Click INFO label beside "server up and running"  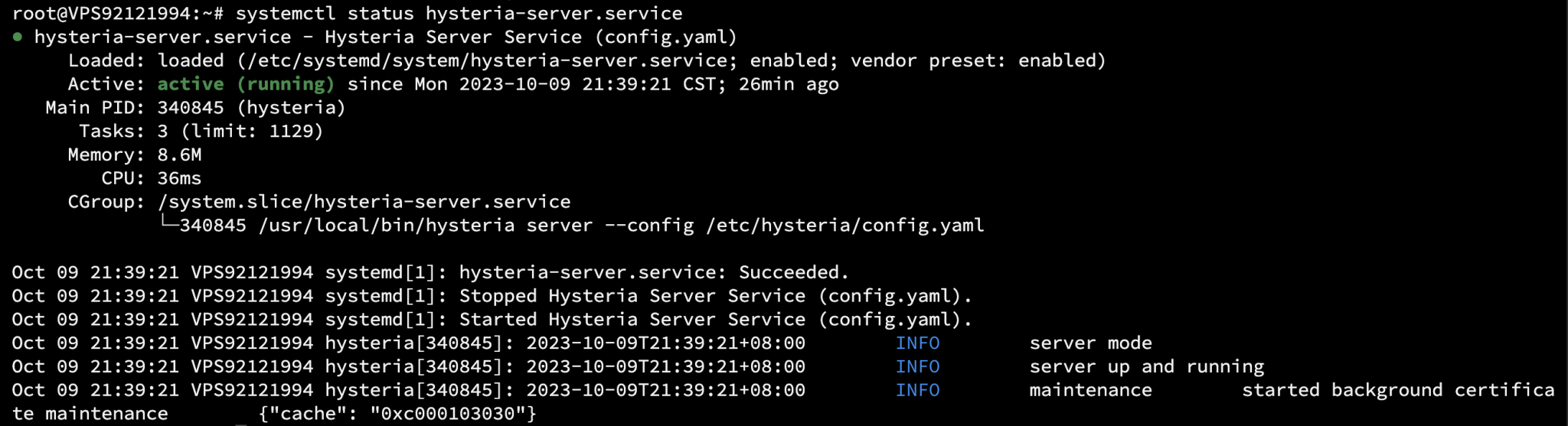(x=917, y=367)
